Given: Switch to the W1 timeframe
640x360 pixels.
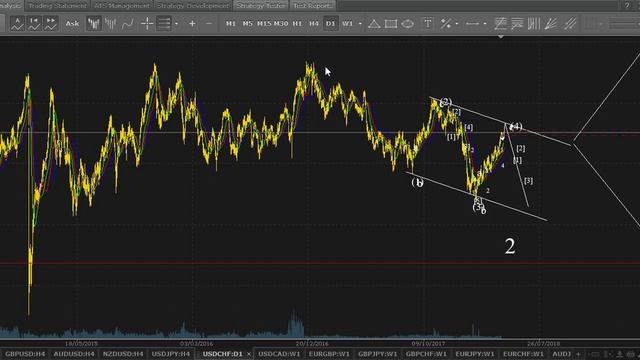Looking at the screenshot, I should [347, 24].
